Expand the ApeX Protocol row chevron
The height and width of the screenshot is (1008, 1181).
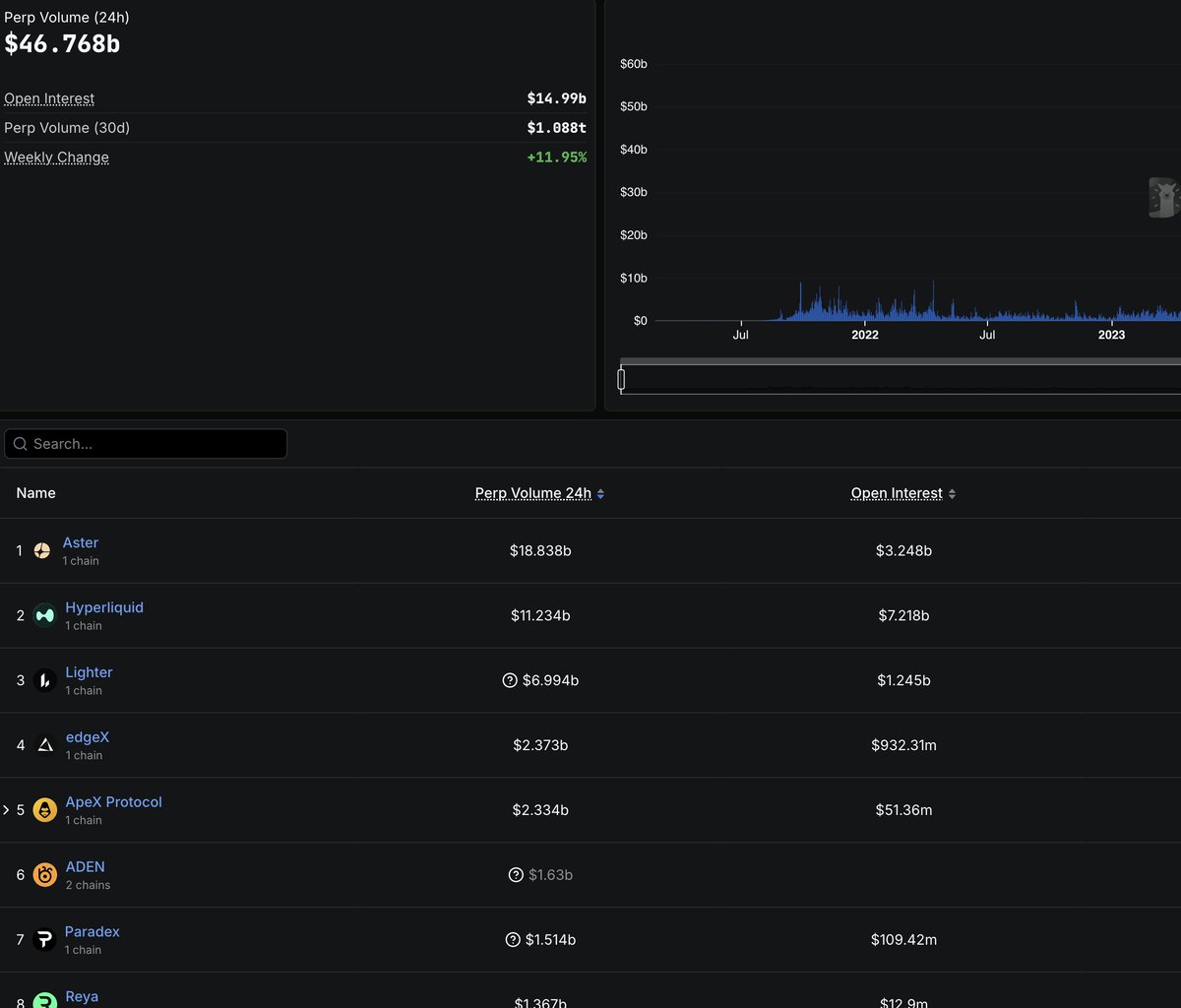click(x=6, y=810)
